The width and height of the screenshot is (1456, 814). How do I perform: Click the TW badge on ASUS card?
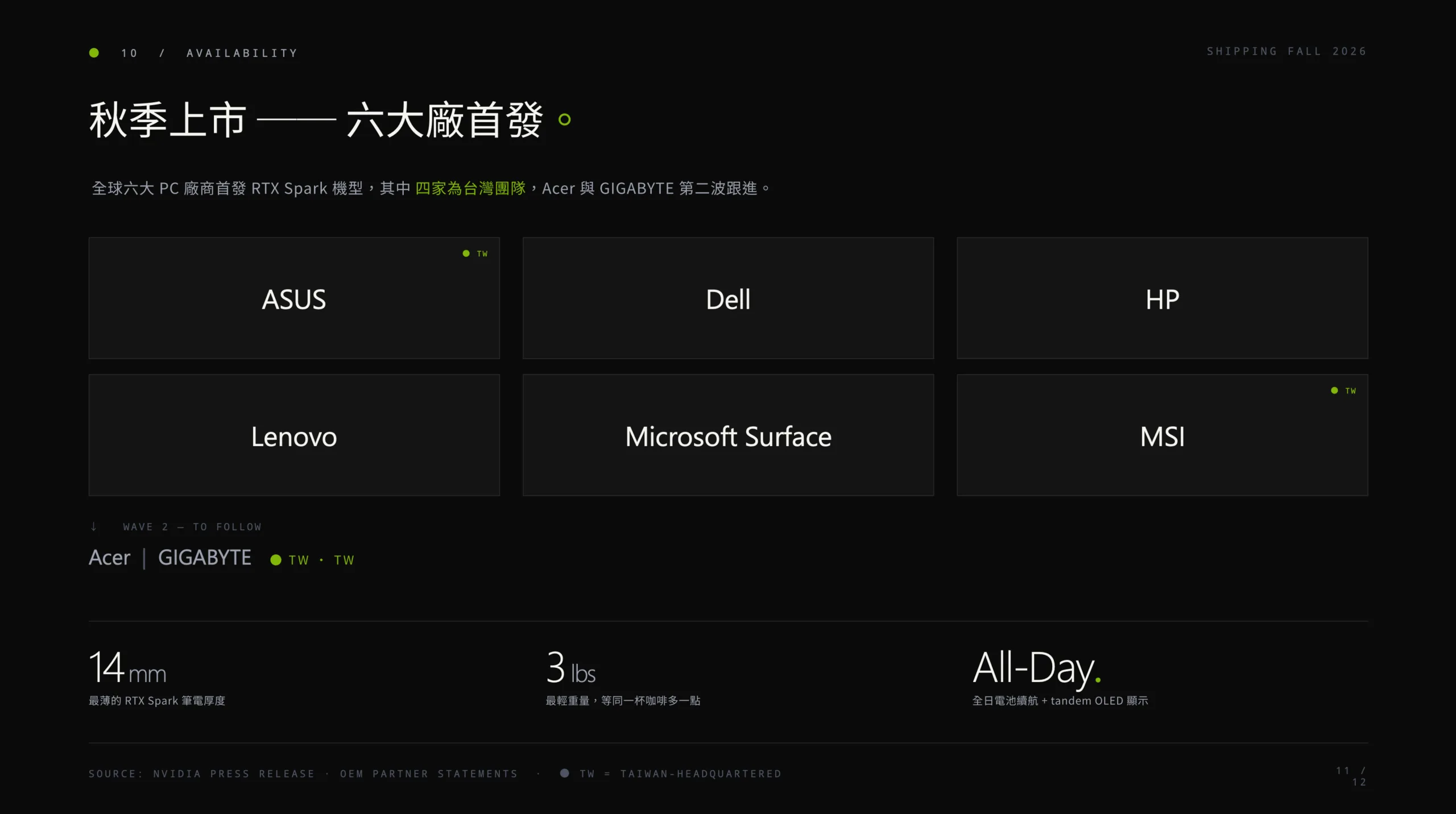click(x=475, y=254)
